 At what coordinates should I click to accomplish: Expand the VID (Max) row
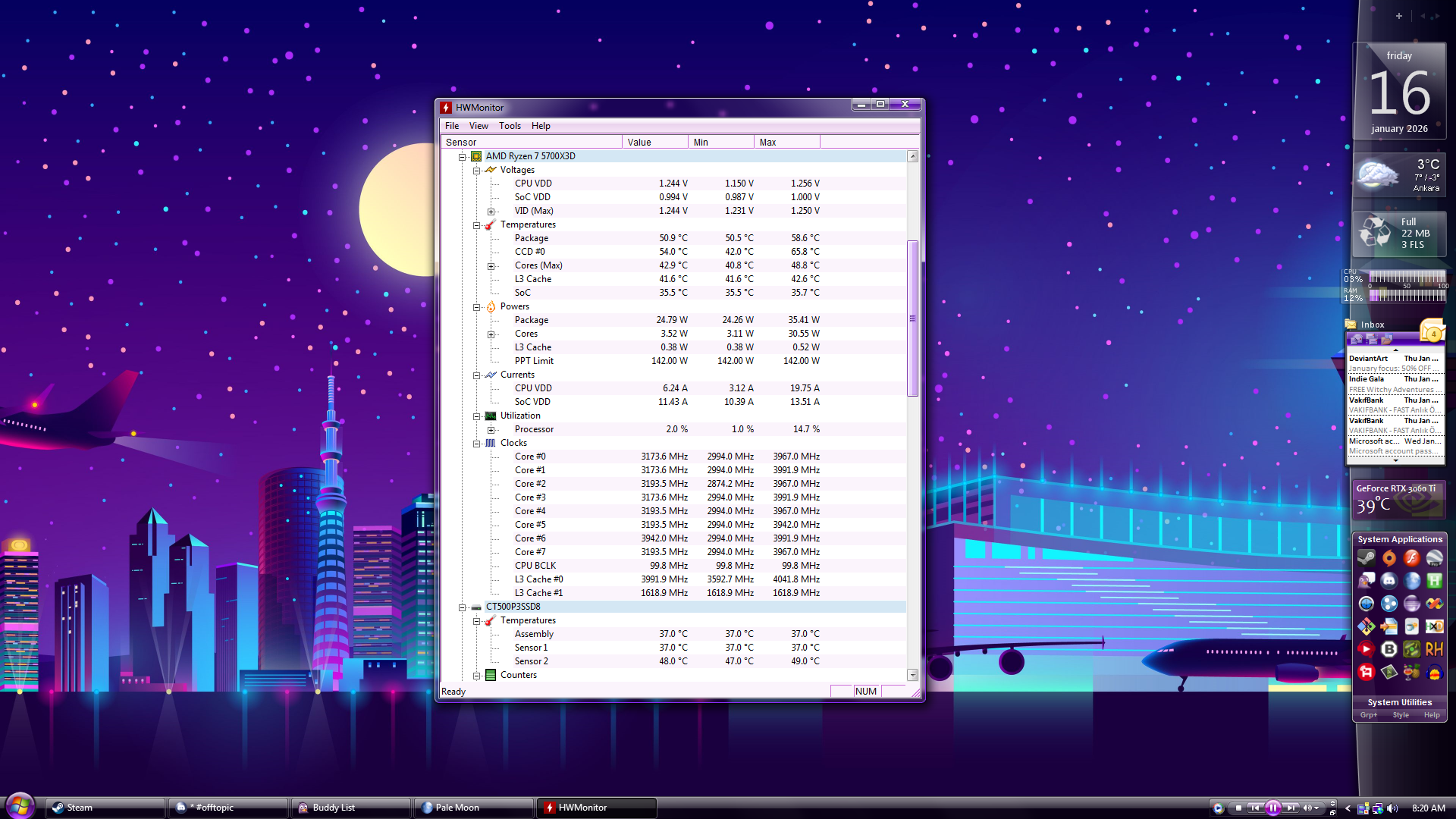pos(491,212)
